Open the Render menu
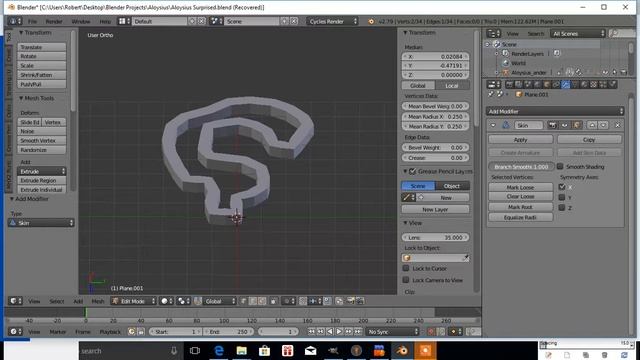 [53, 21]
